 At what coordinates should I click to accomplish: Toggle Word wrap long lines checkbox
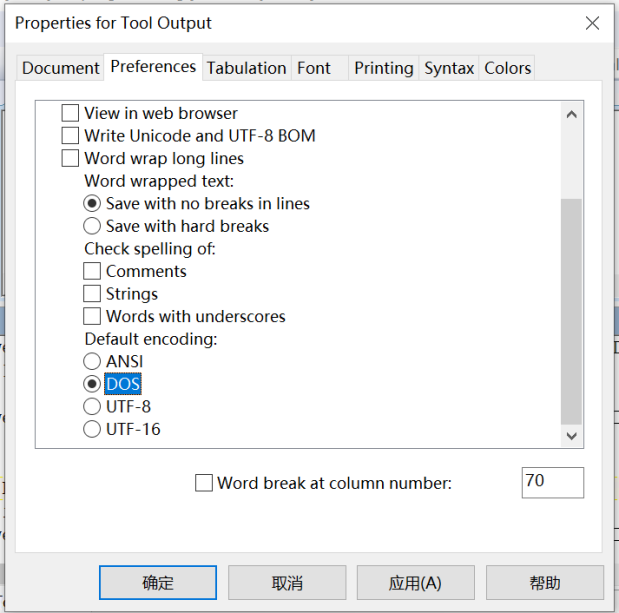point(71,158)
